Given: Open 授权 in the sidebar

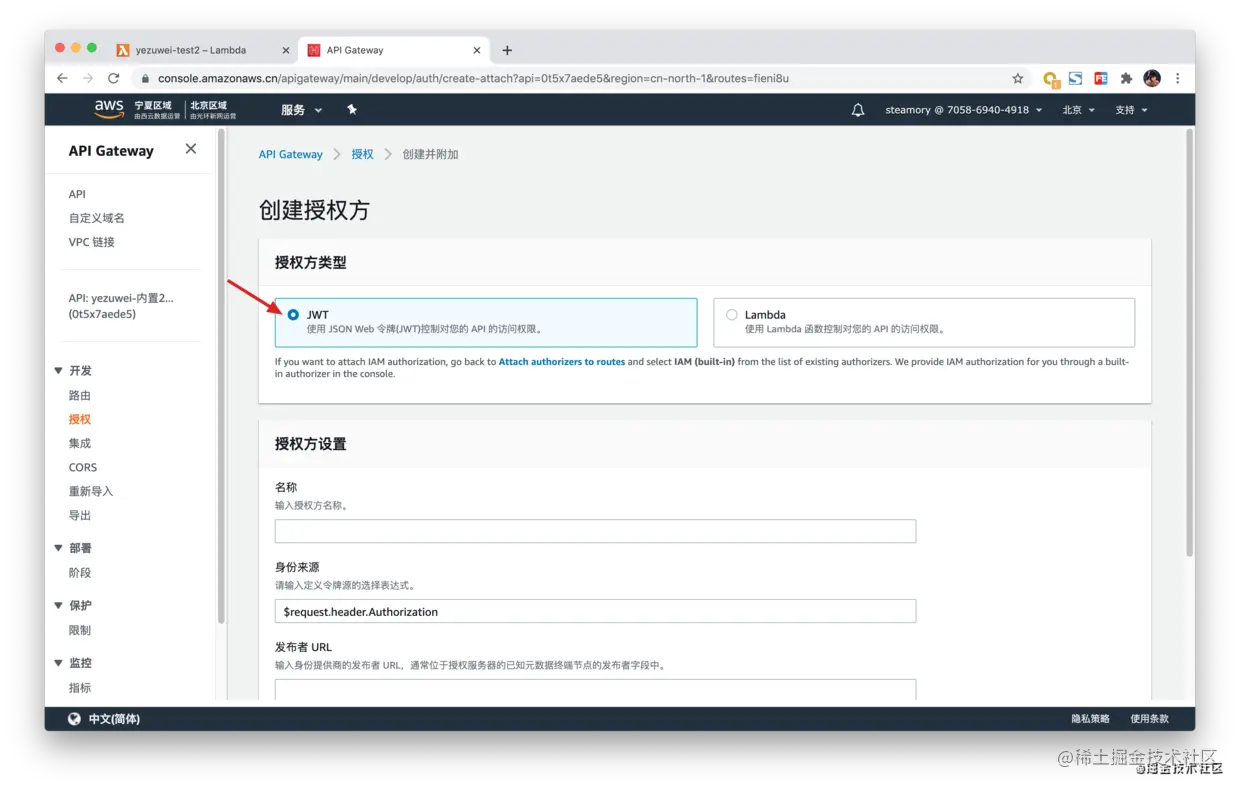Looking at the screenshot, I should (80, 419).
